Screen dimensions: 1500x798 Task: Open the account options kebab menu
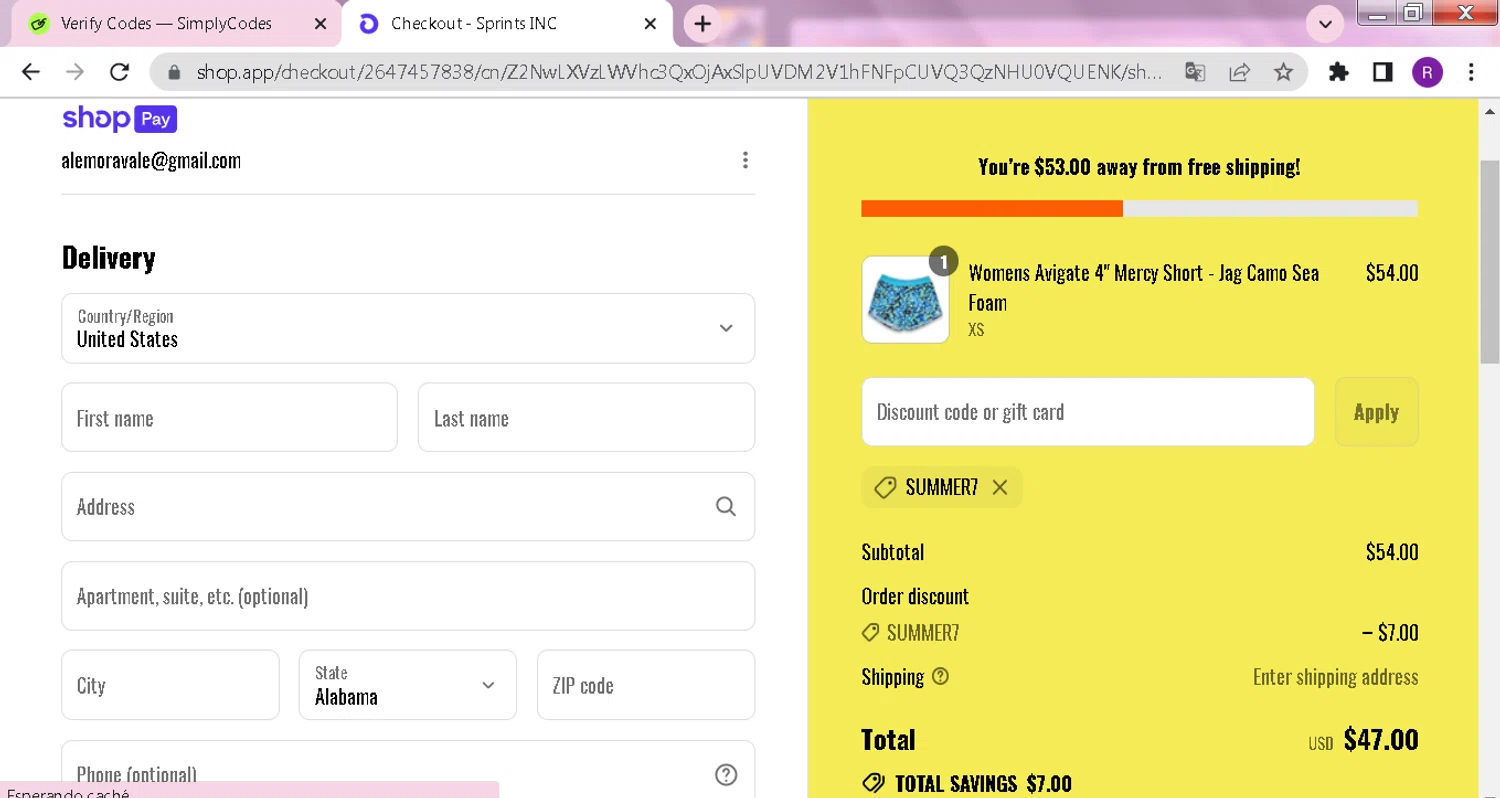point(745,160)
